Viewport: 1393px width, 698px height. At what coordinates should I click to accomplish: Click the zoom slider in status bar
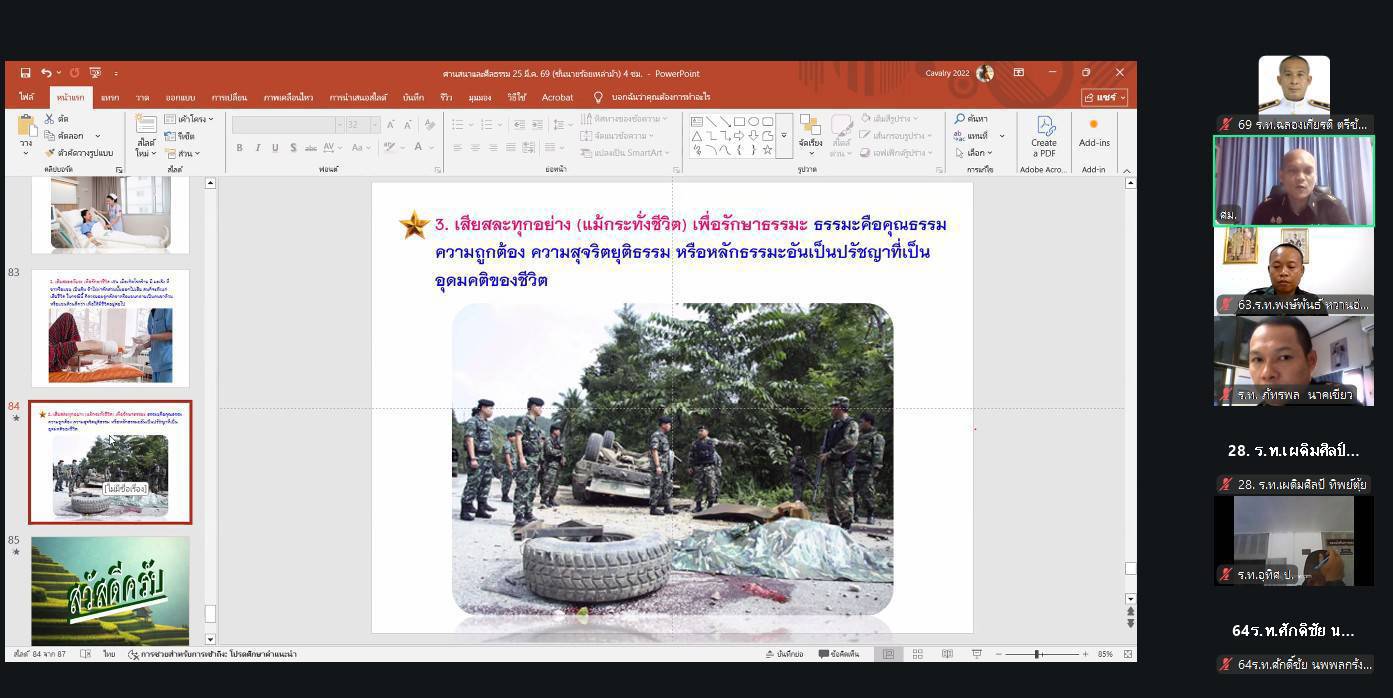click(x=1040, y=654)
